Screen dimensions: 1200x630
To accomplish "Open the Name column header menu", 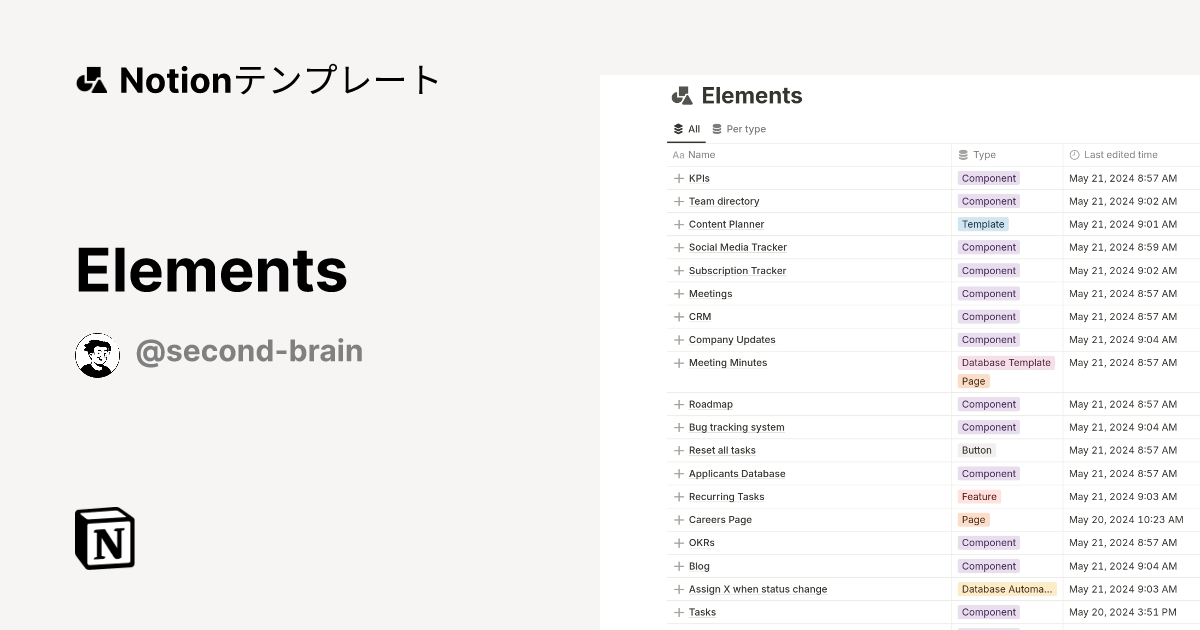I will [699, 155].
